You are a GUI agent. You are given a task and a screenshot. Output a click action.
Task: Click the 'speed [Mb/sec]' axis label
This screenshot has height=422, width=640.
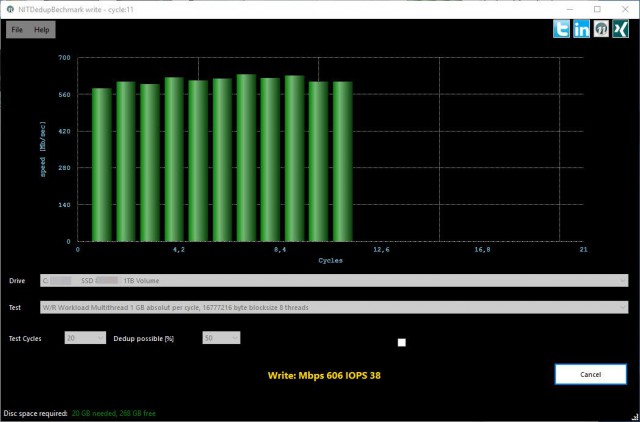tap(43, 149)
